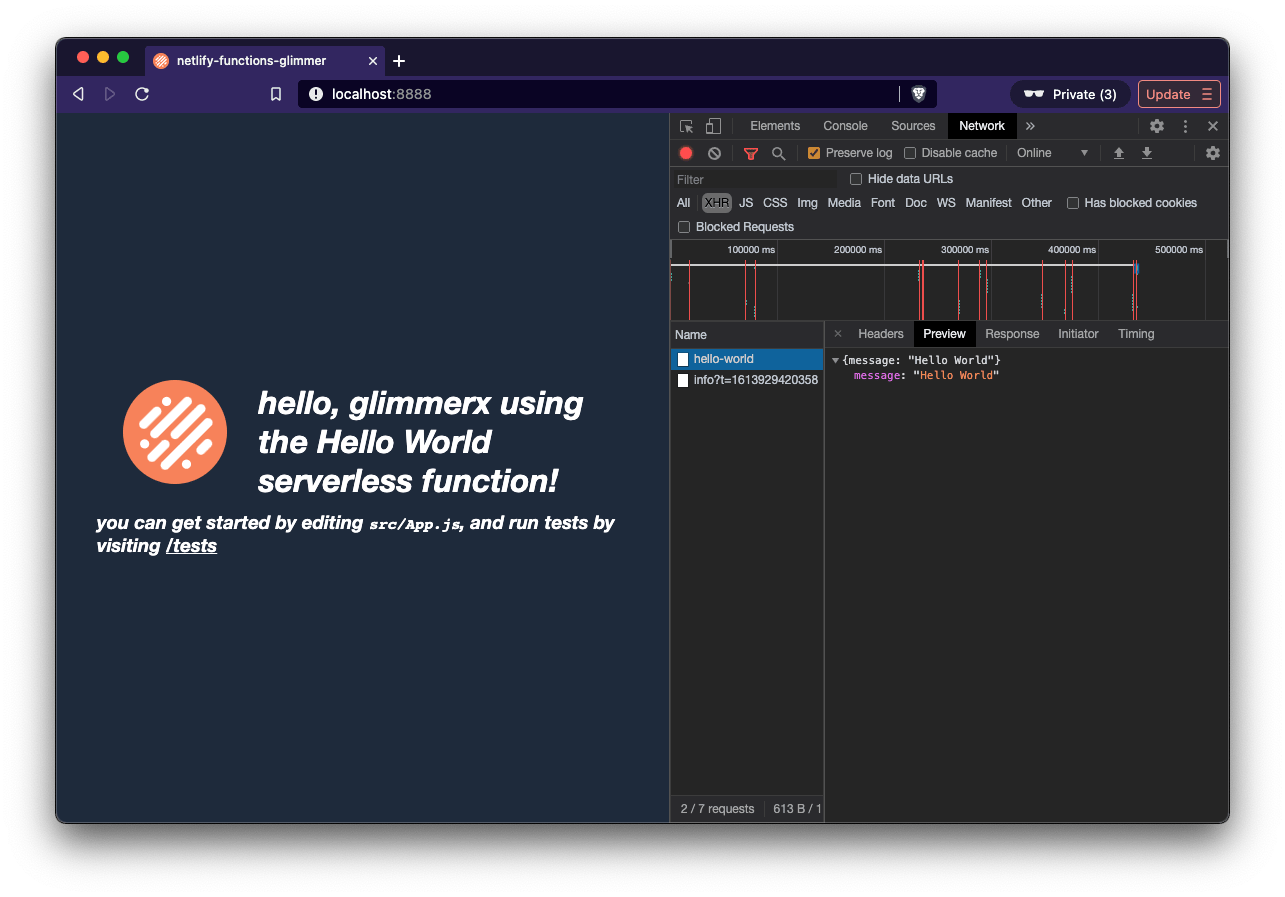Viewport: 1285px width, 897px height.
Task: Collapse the Hello World message object
Action: tap(836, 359)
